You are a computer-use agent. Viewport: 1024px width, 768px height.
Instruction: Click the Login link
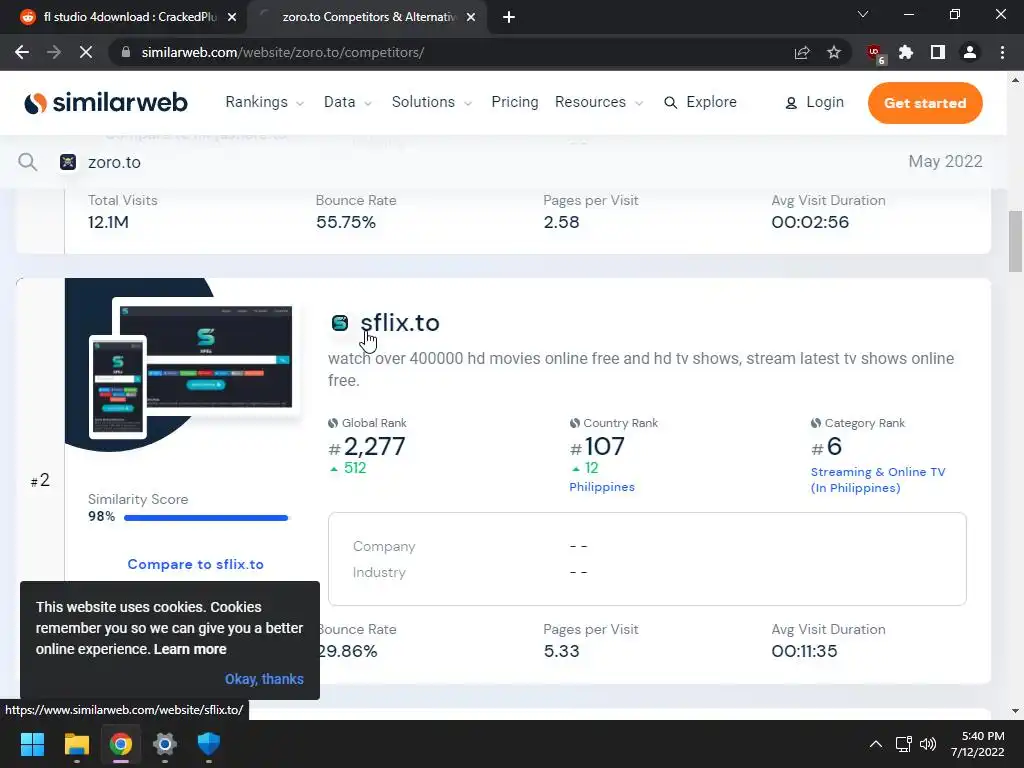point(825,102)
